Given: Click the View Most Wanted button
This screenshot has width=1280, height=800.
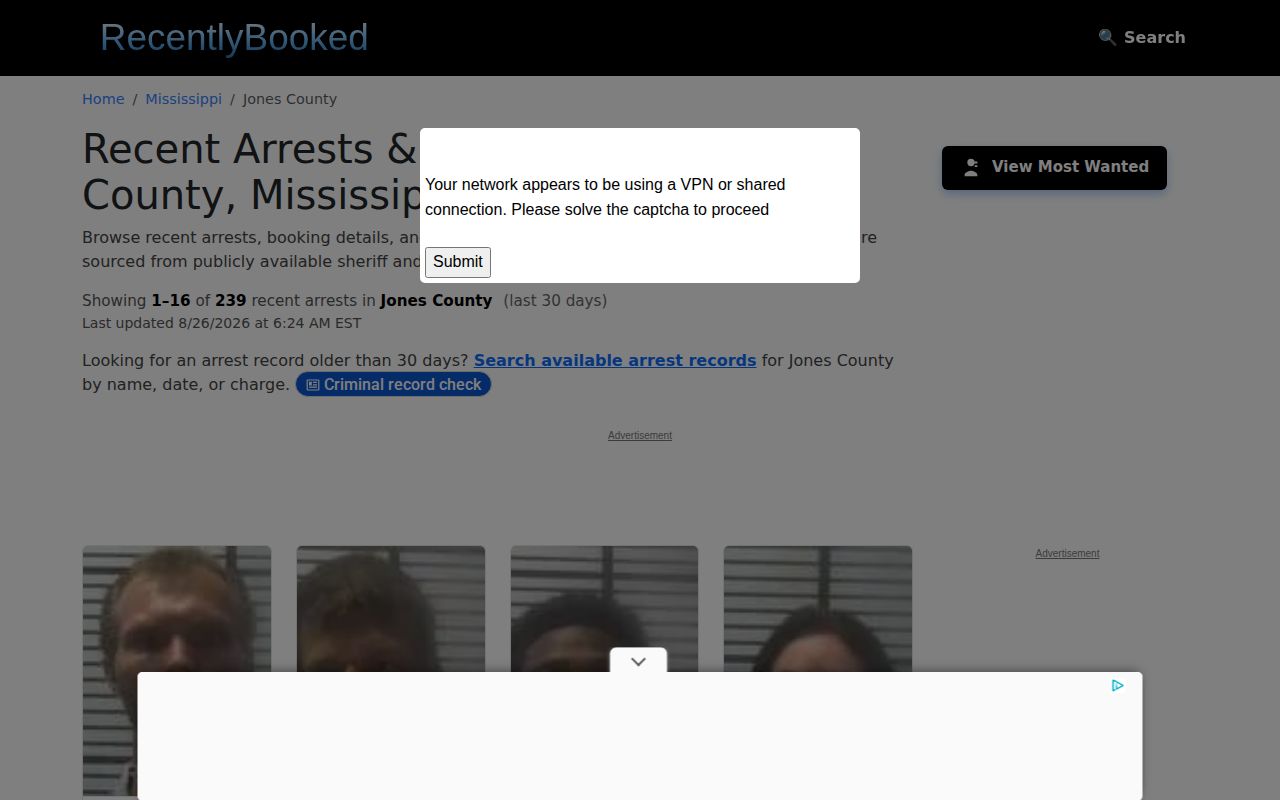Looking at the screenshot, I should click(1054, 167).
